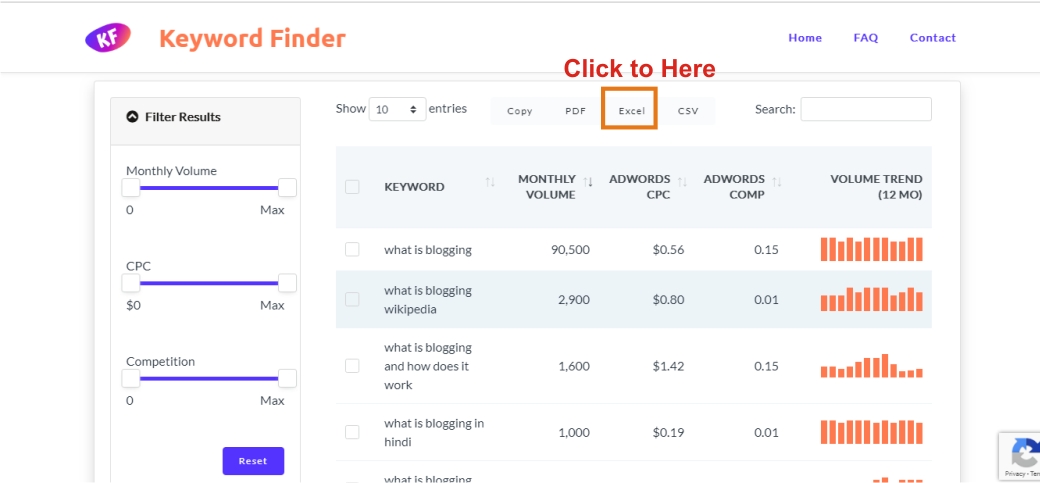The height and width of the screenshot is (483, 1040).
Task: Click the KF logo icon
Action: [x=108, y=38]
